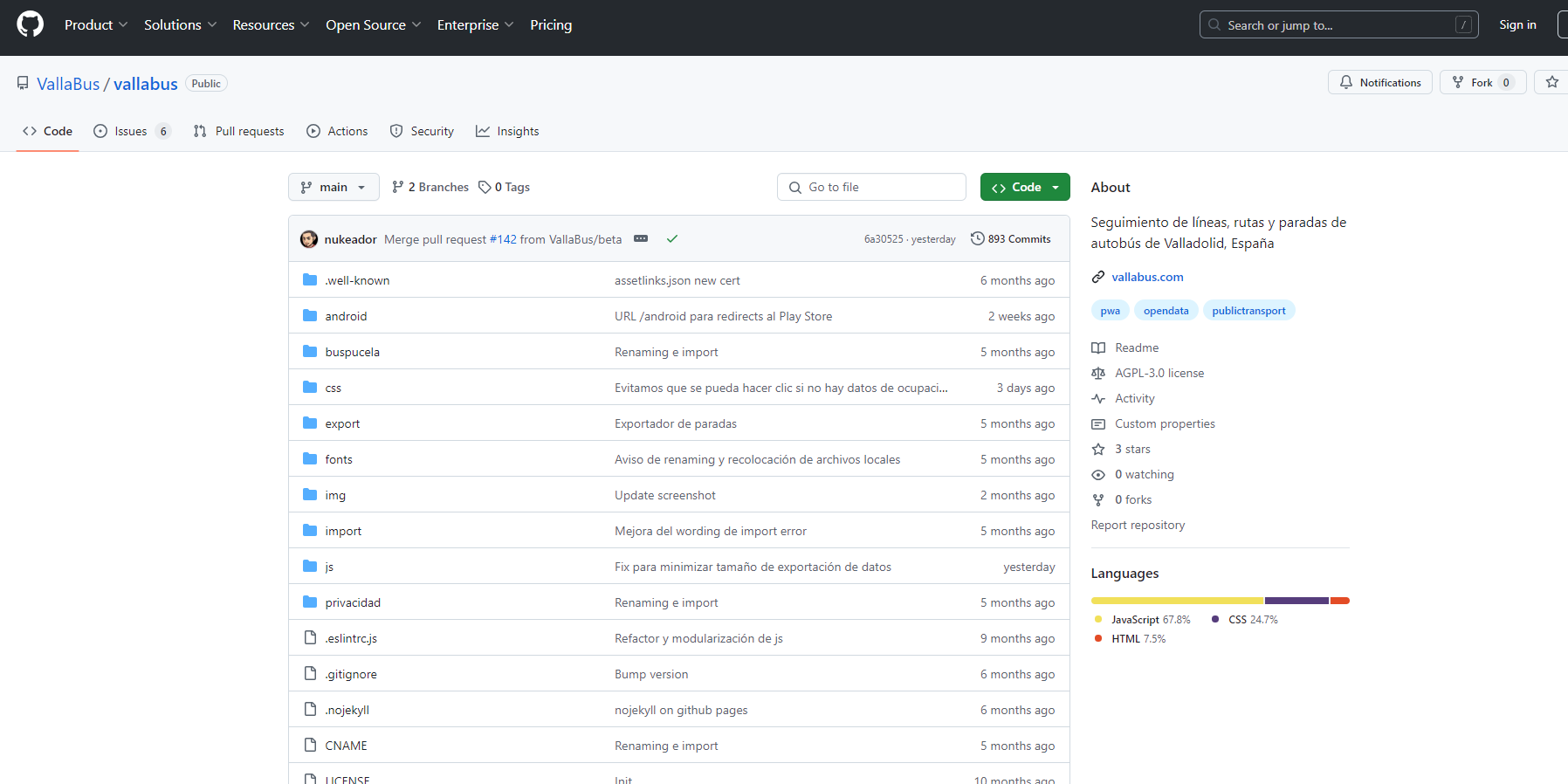Click the tag icon next to 0 Tags
1568x784 pixels.
click(485, 187)
